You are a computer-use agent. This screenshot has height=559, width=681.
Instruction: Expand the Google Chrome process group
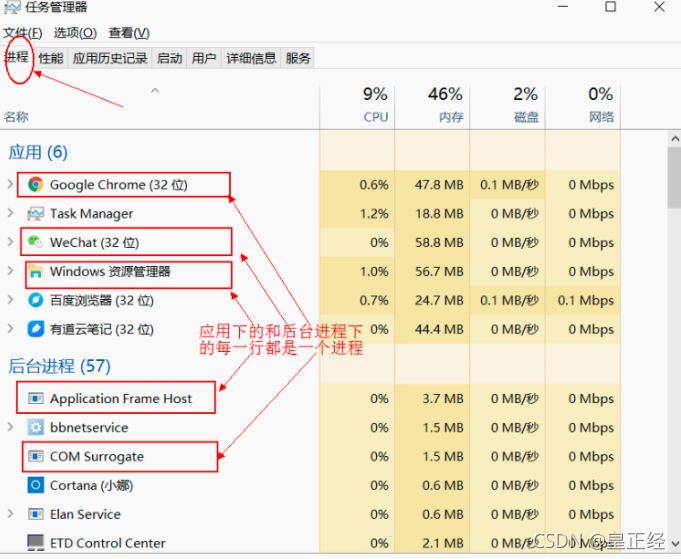tap(10, 184)
